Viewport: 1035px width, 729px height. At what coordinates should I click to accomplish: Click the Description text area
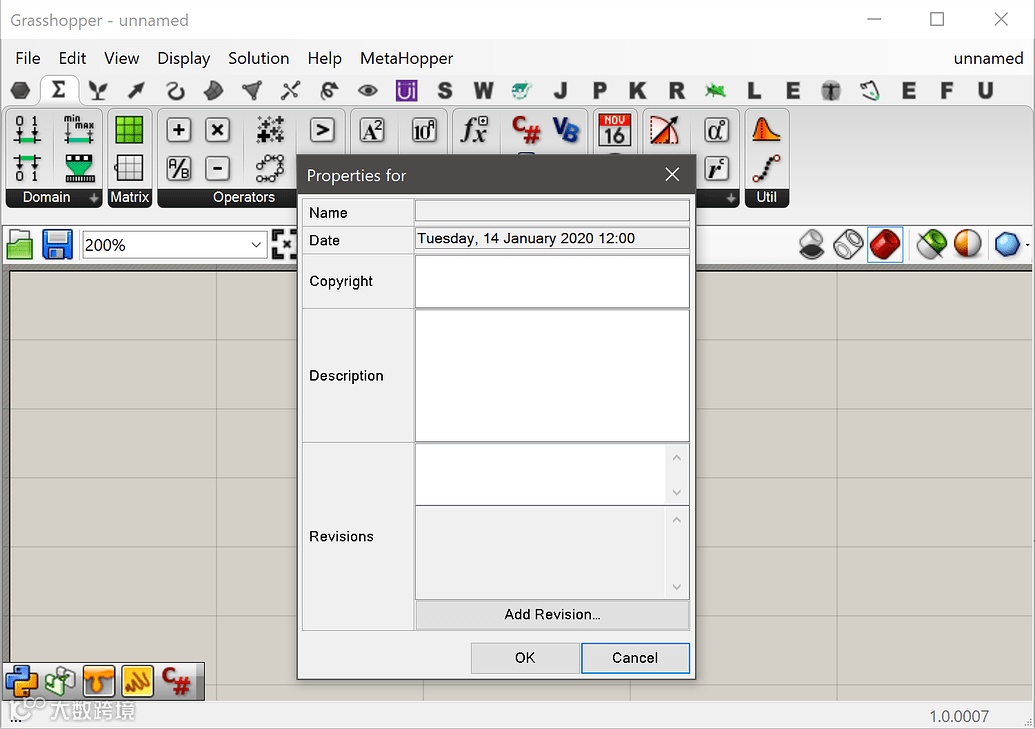552,375
